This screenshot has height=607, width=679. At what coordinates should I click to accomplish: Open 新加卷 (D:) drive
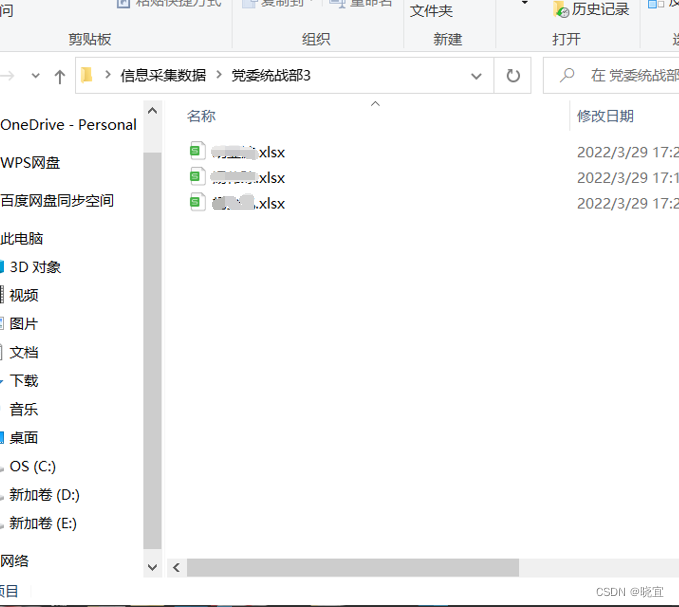pos(45,494)
